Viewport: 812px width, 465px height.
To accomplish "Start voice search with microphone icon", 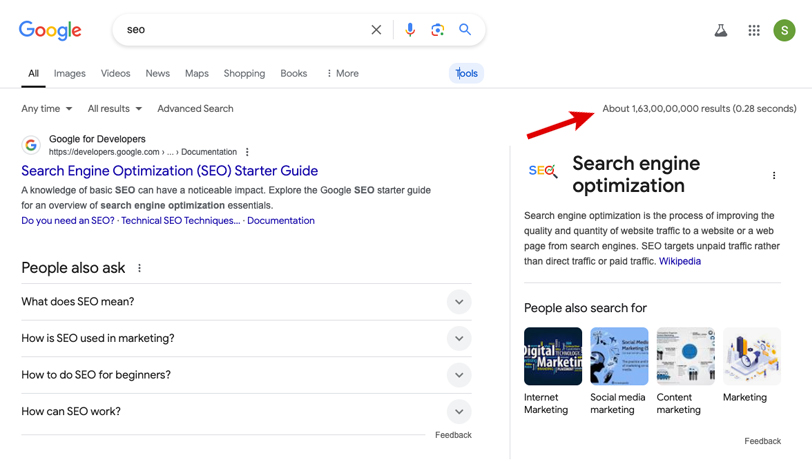I will (410, 30).
